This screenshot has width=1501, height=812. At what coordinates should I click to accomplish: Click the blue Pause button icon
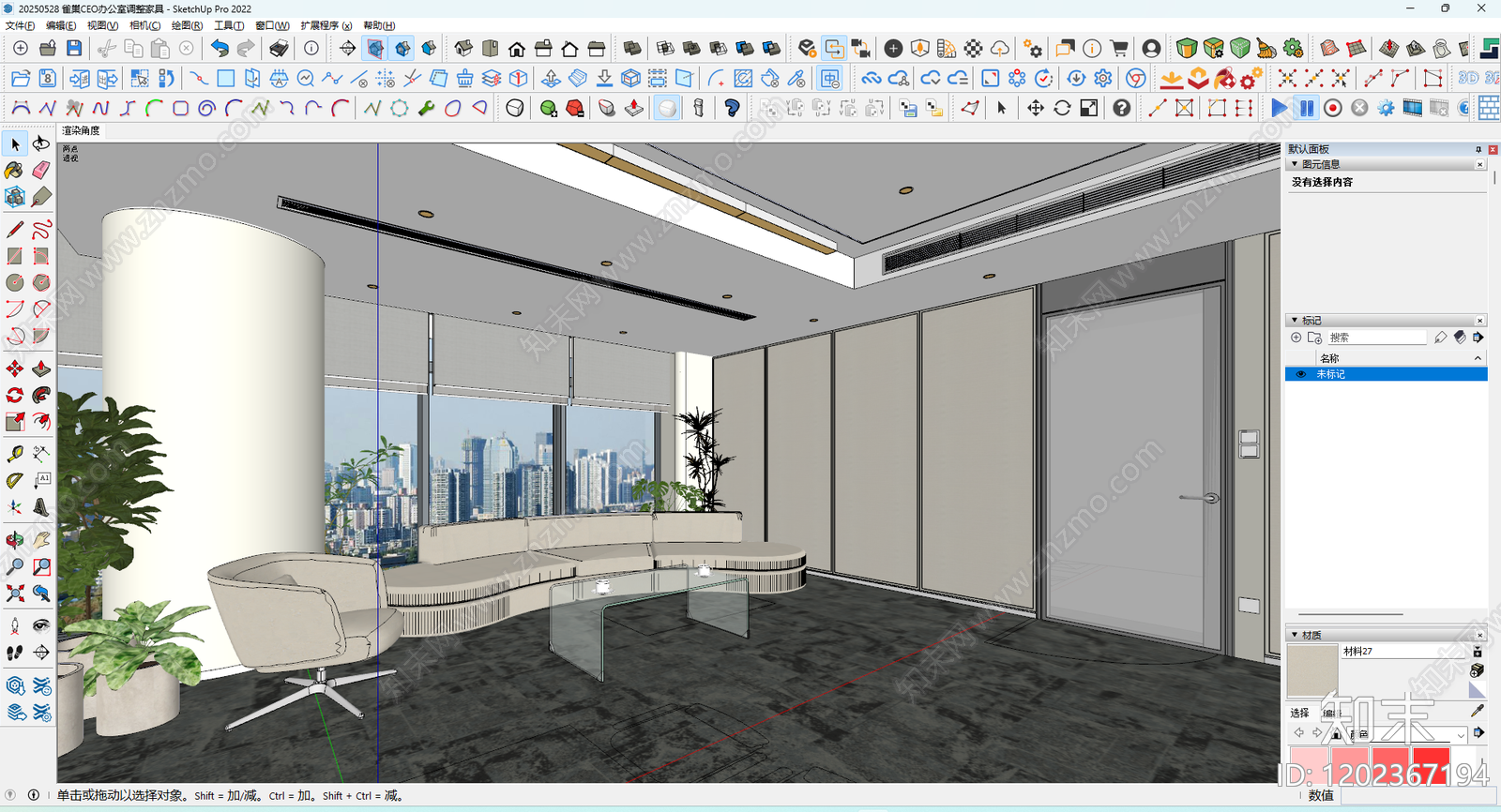[x=1306, y=108]
